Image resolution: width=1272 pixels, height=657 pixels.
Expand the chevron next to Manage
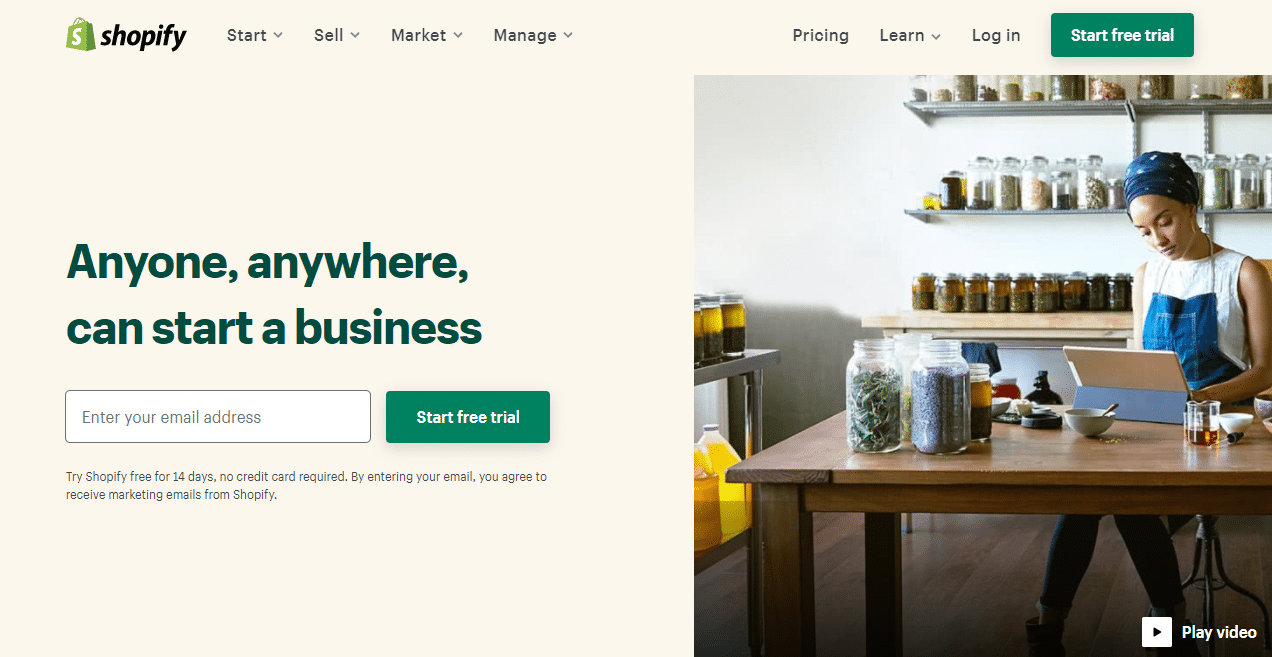point(568,36)
